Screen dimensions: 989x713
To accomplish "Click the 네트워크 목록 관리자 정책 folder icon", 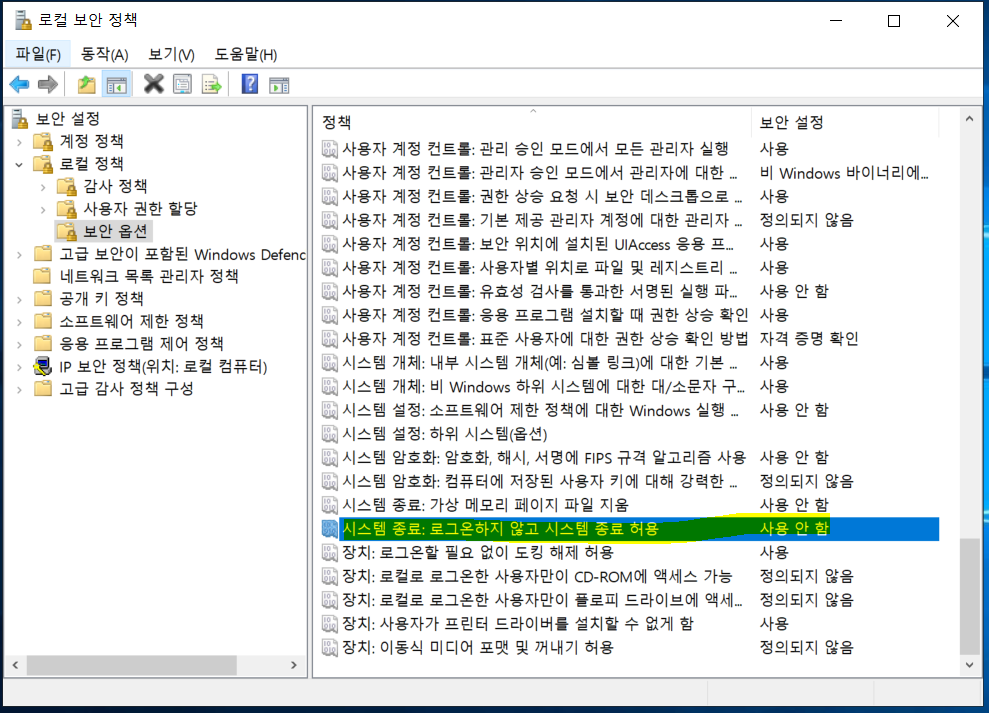I will pyautogui.click(x=43, y=276).
